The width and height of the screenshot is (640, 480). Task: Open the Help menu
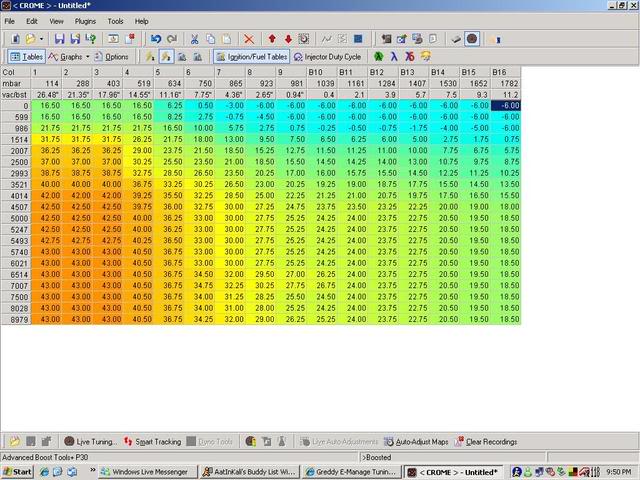click(141, 21)
